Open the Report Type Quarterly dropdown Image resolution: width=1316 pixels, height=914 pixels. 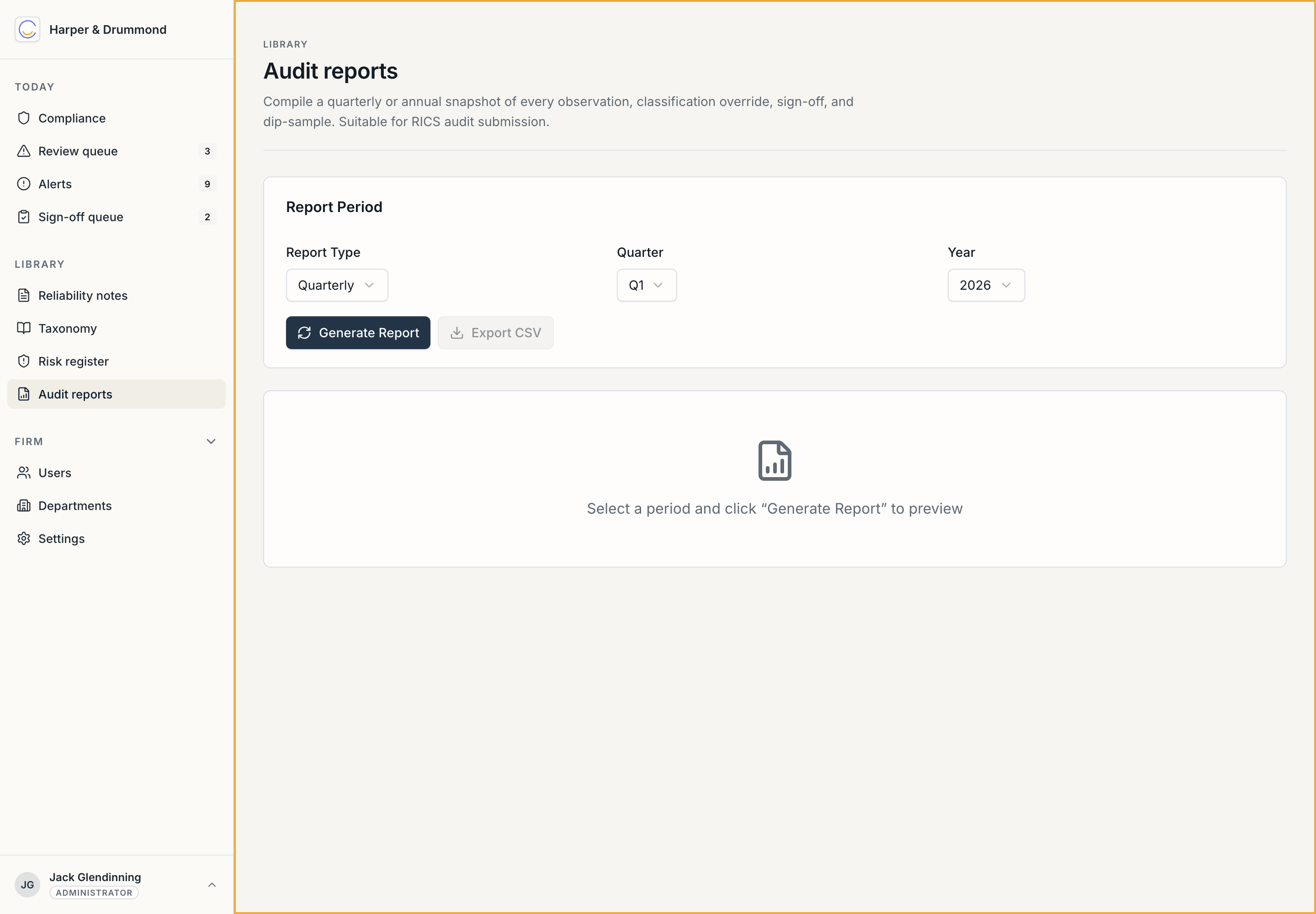[x=337, y=285]
